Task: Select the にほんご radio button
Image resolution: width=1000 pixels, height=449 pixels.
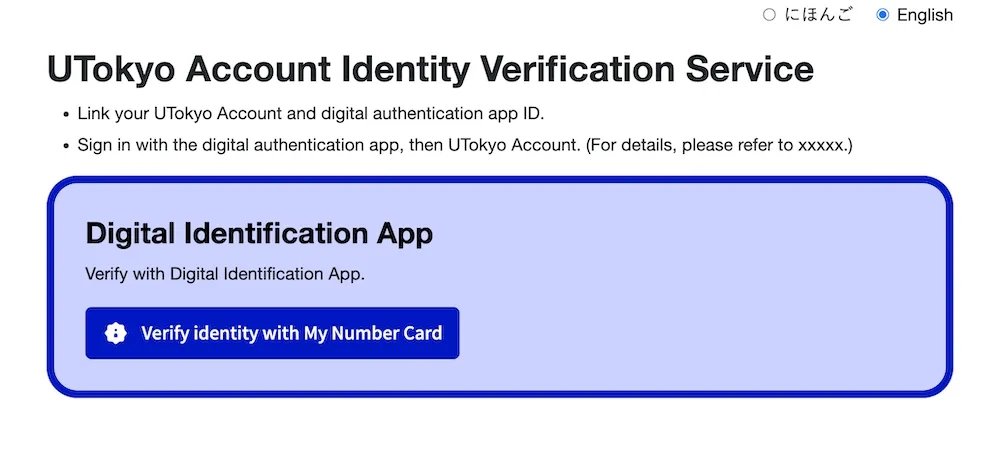Action: 769,15
